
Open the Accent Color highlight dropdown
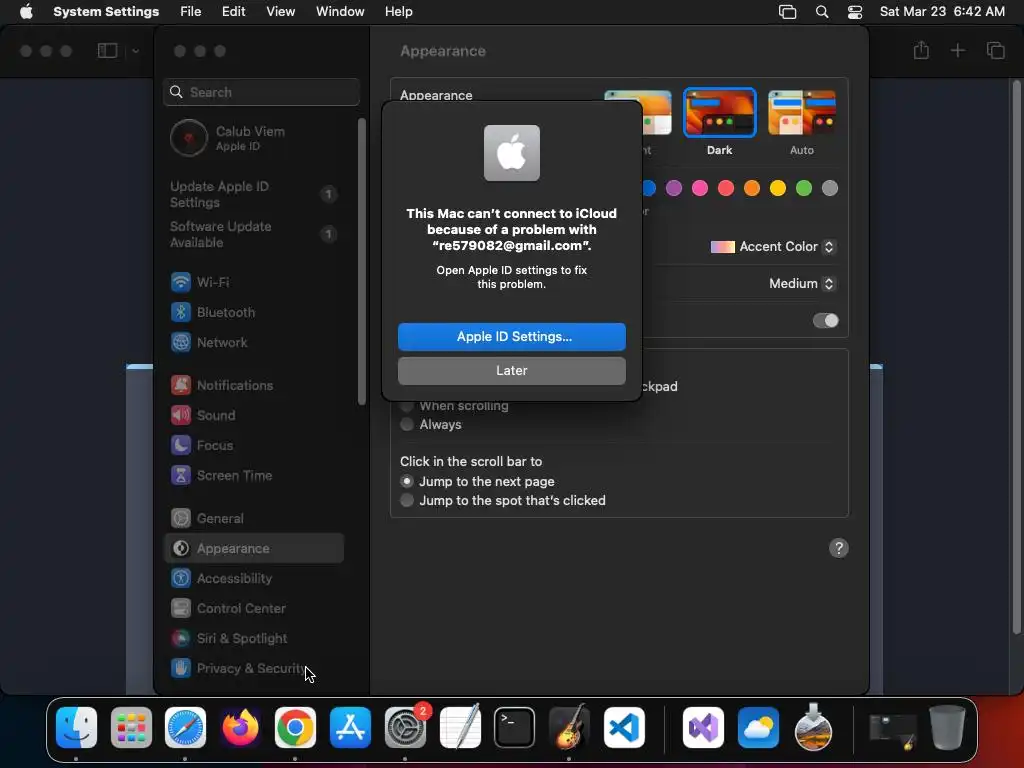(x=773, y=247)
